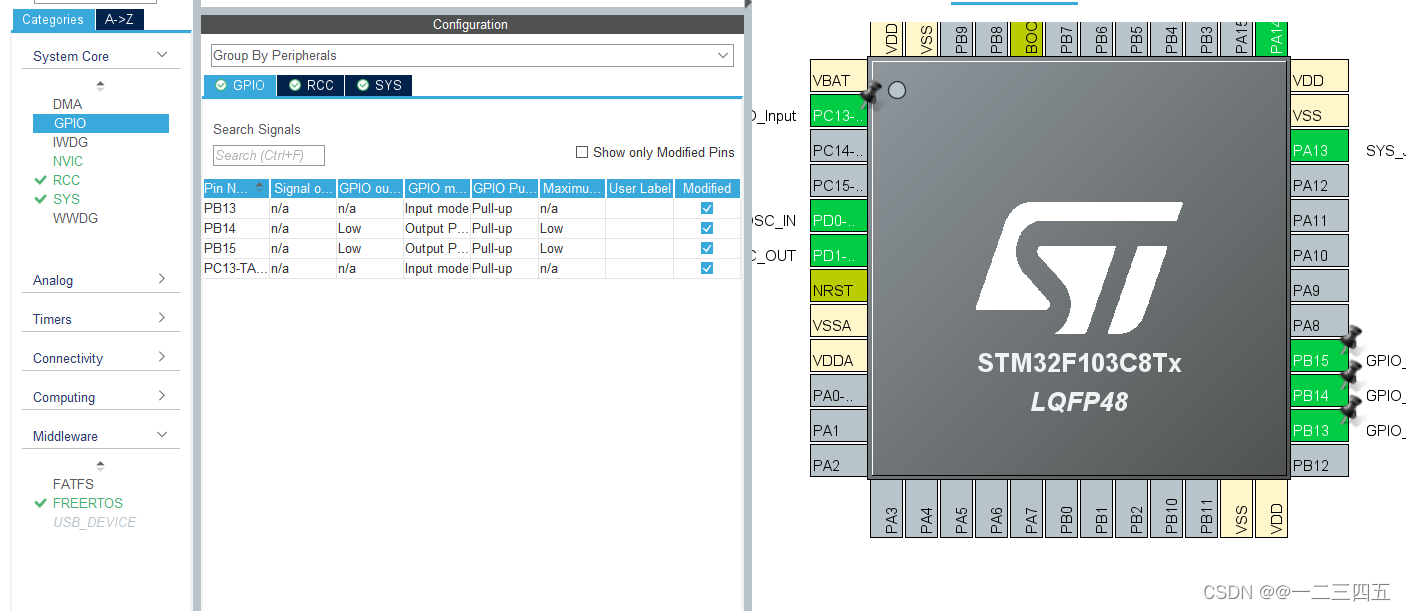Viewport: 1406px width, 611px height.
Task: Select GPIO in System Core list
Action: [x=101, y=123]
